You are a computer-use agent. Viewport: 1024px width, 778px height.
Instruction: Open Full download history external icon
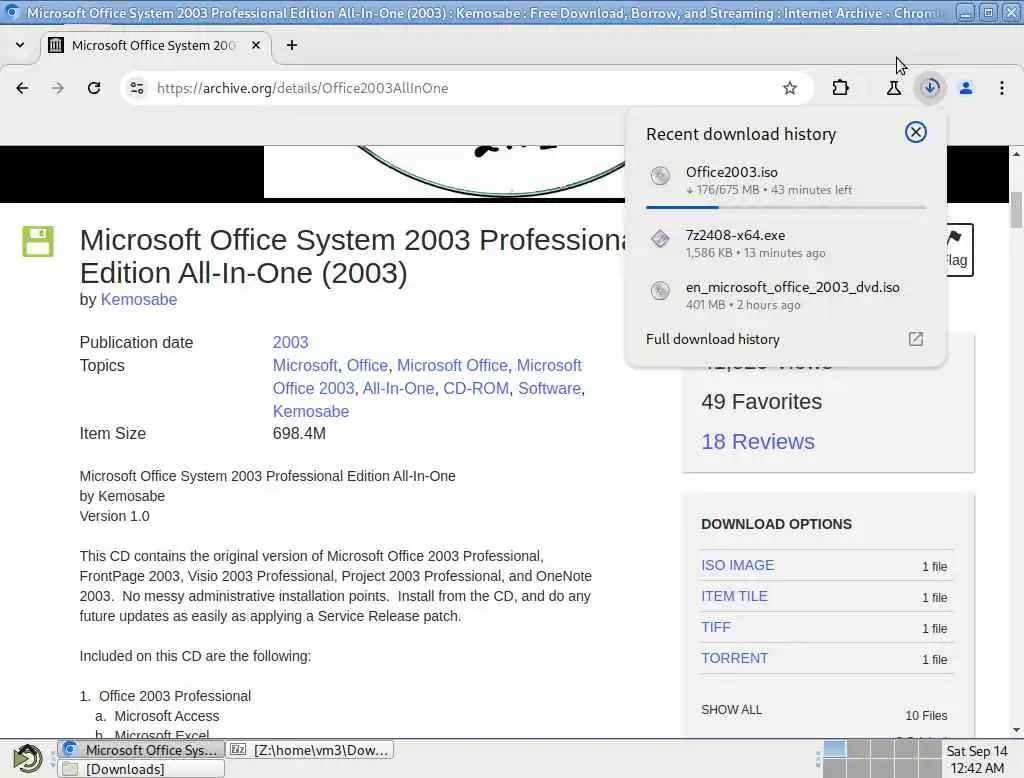click(x=916, y=338)
